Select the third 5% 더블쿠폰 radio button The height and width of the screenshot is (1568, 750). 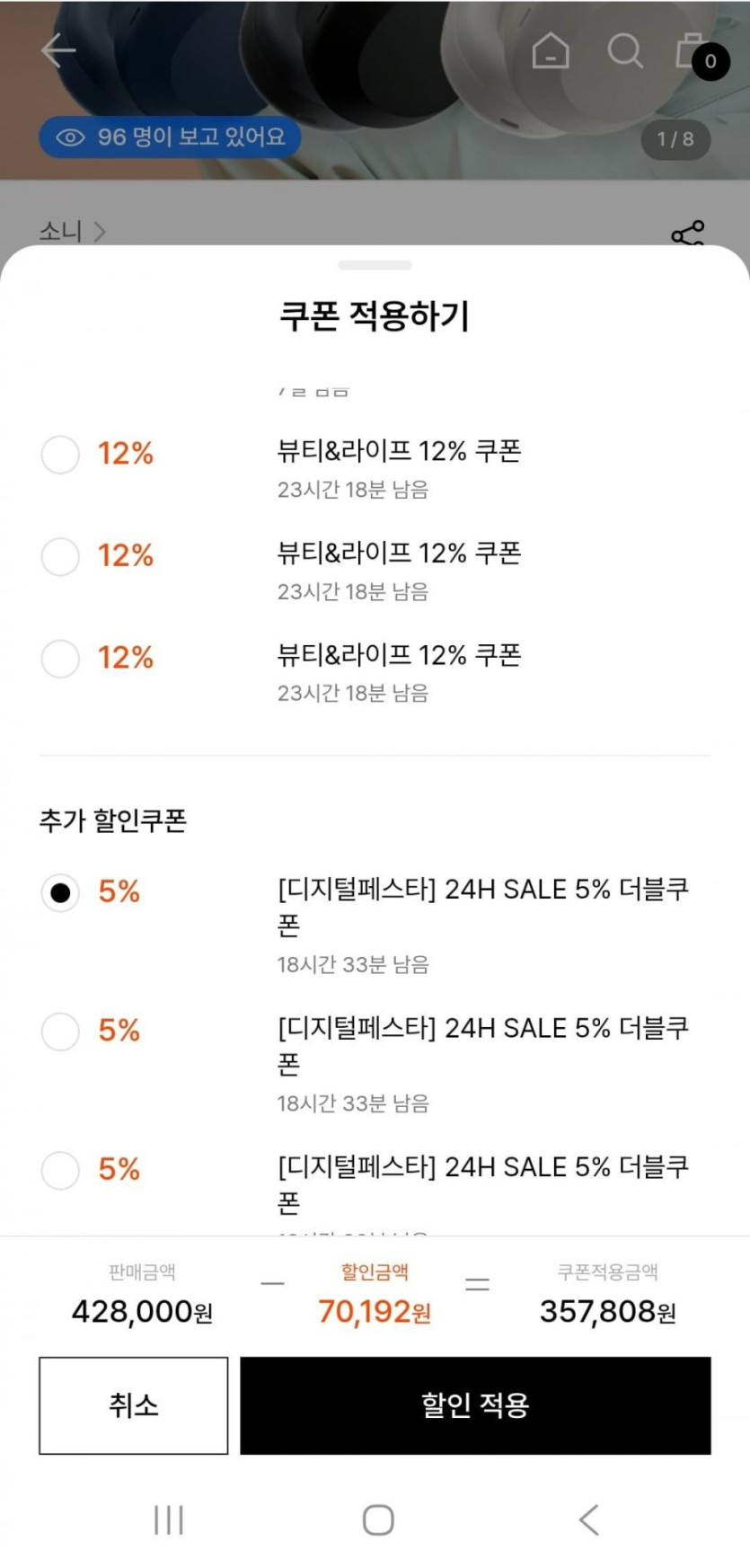(60, 1170)
